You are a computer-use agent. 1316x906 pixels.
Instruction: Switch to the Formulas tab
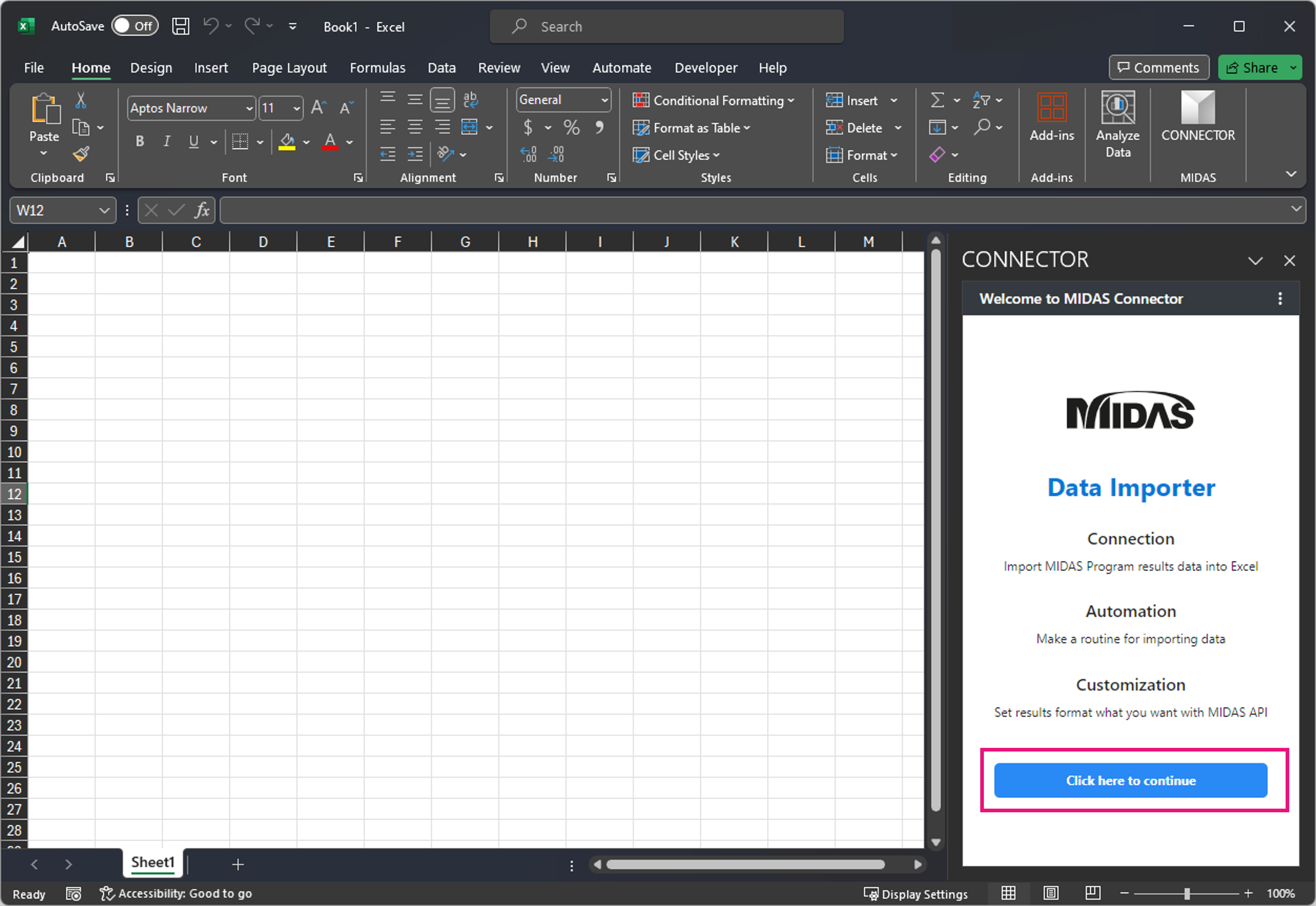pyautogui.click(x=377, y=68)
